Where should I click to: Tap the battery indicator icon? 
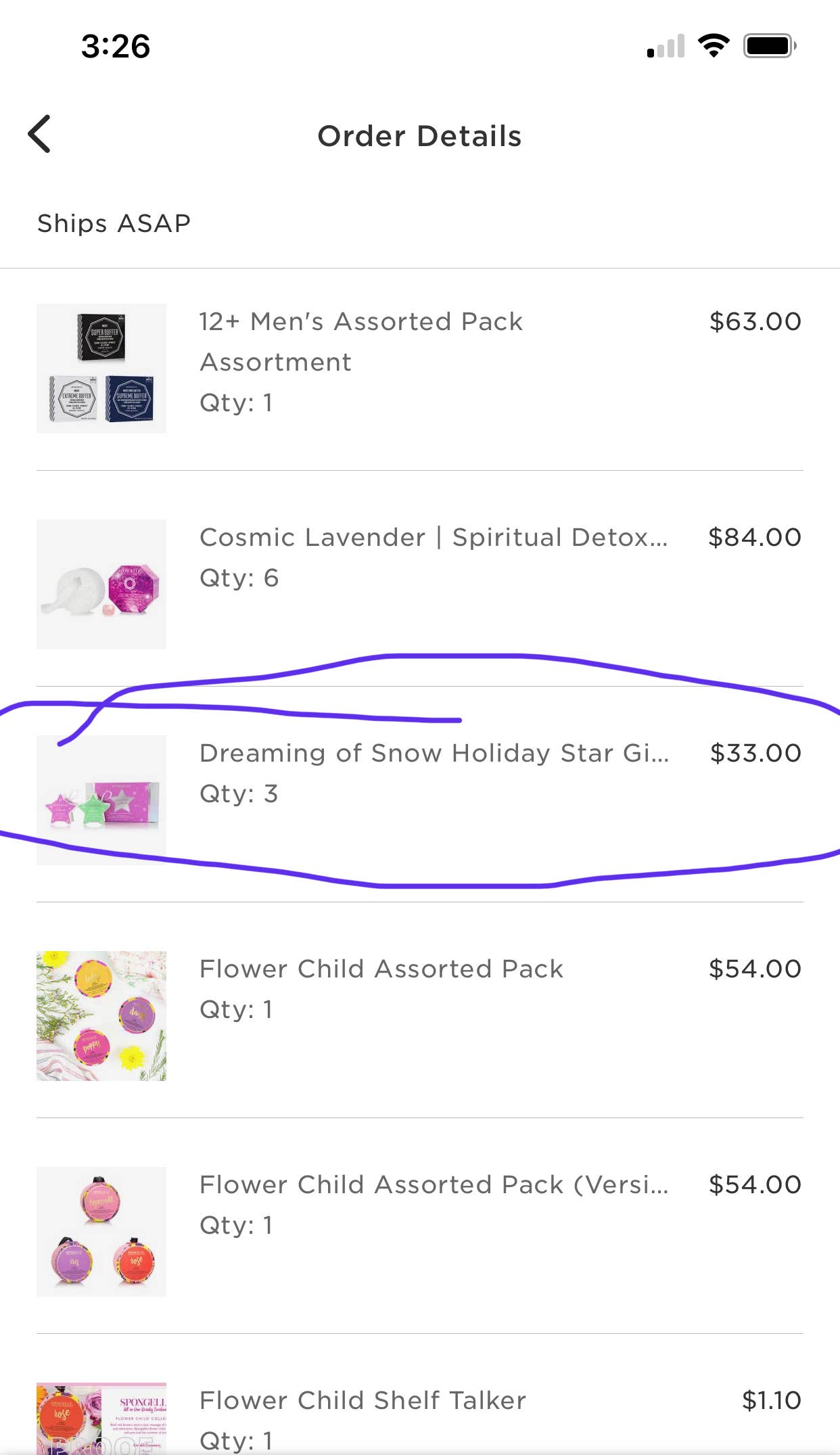(770, 46)
